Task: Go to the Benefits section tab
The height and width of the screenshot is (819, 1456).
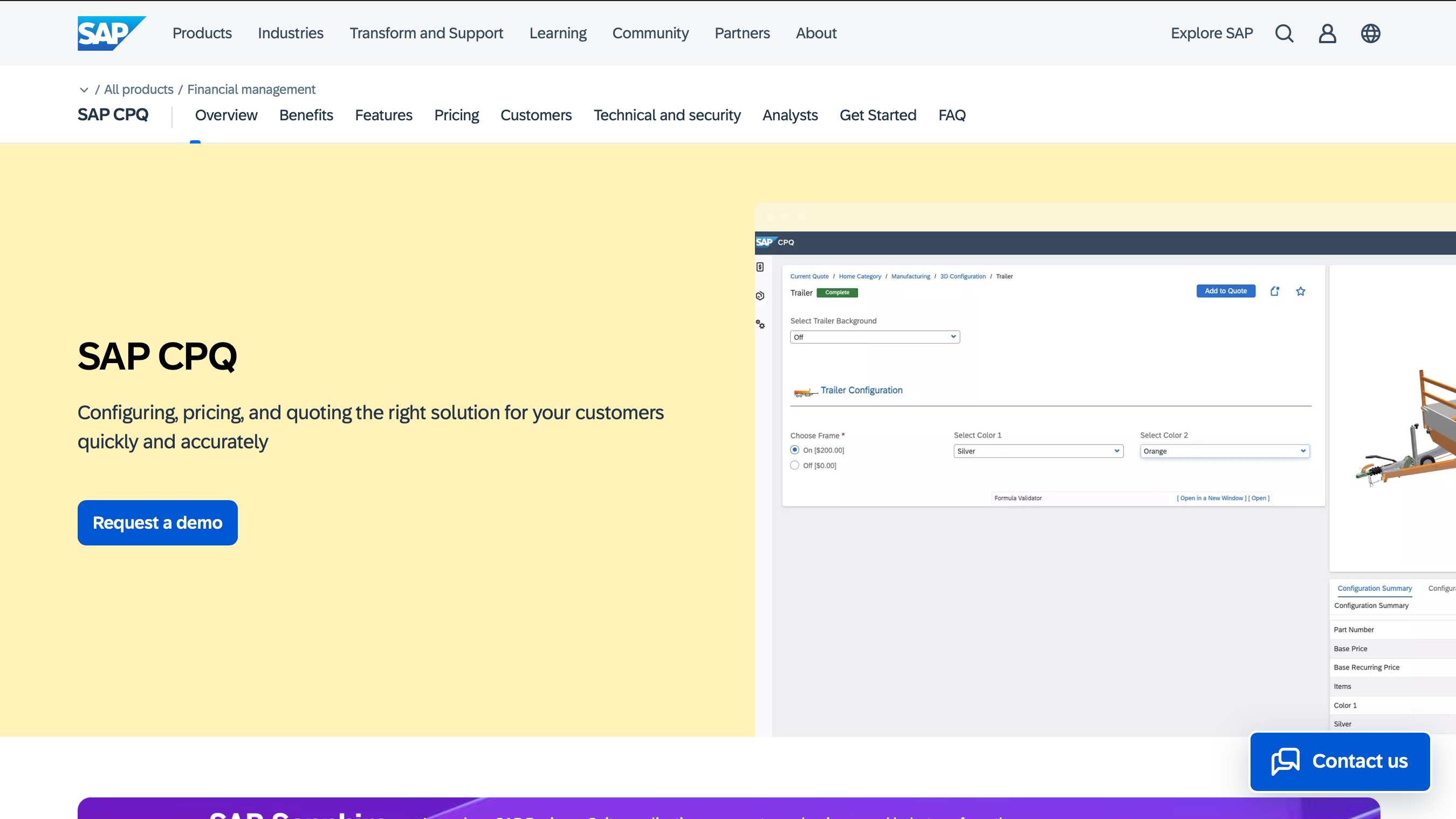Action: point(306,115)
